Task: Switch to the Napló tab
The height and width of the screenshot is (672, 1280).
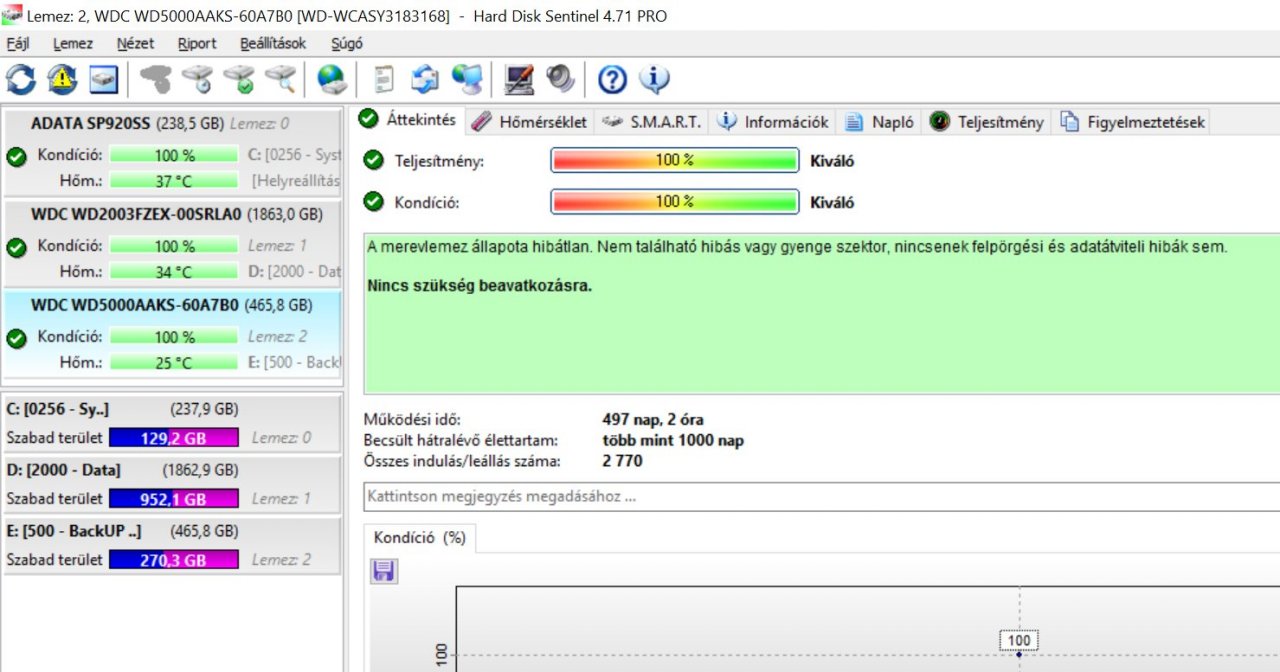Action: [x=880, y=122]
